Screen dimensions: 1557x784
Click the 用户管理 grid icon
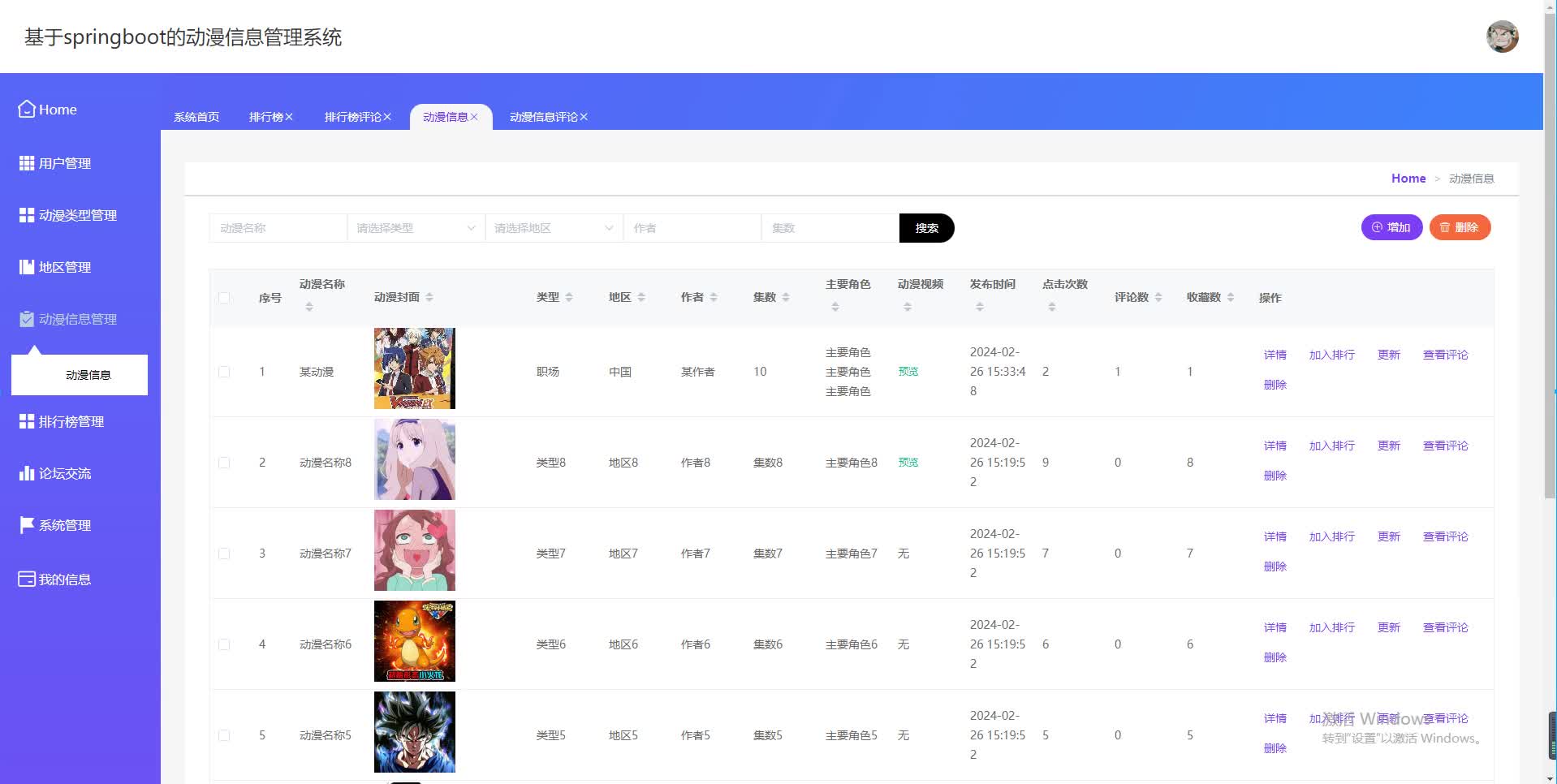point(27,163)
